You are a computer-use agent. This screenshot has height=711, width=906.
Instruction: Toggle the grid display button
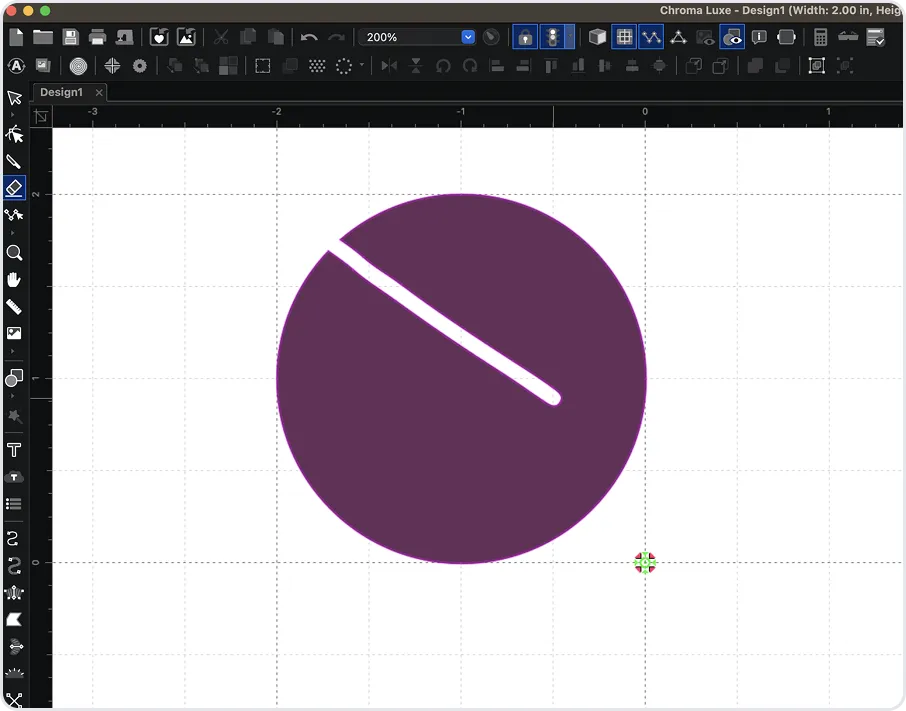(624, 37)
